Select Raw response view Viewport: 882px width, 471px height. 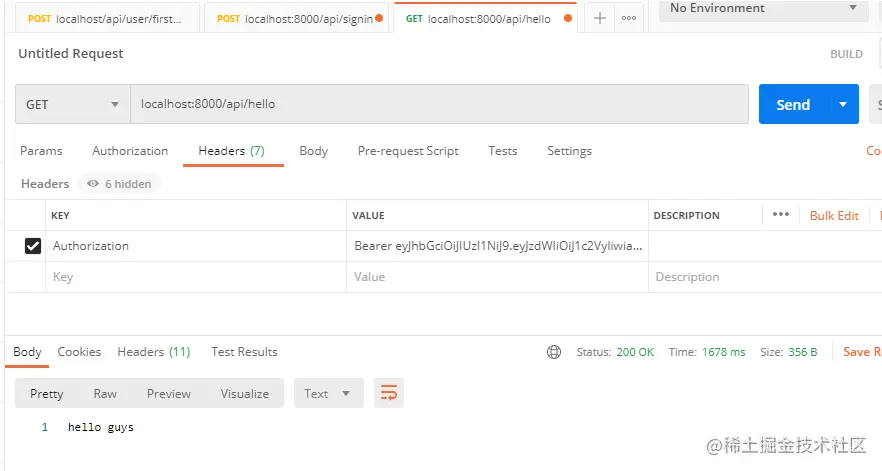point(105,393)
